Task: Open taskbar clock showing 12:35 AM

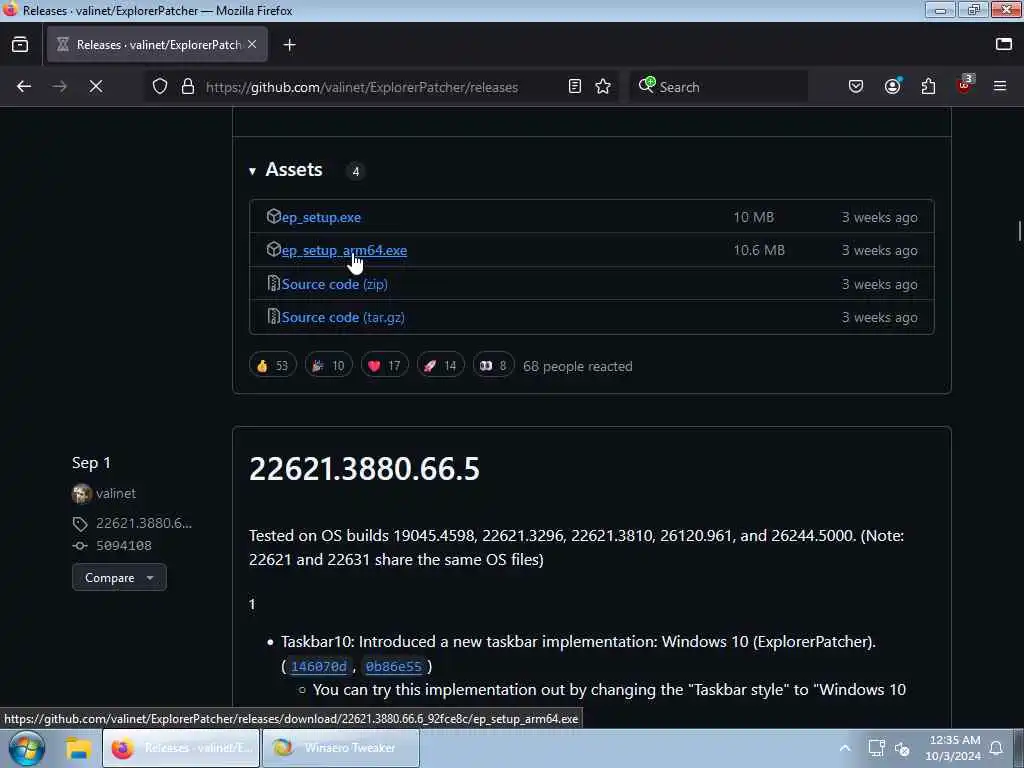Action: (x=953, y=748)
